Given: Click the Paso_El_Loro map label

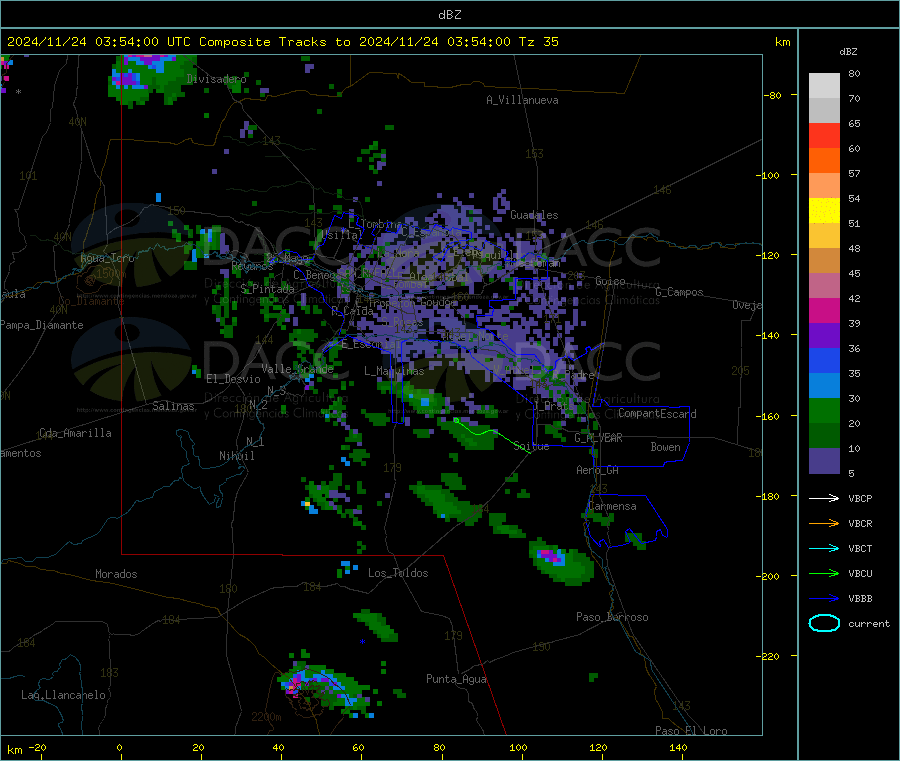Looking at the screenshot, I should click(691, 731).
